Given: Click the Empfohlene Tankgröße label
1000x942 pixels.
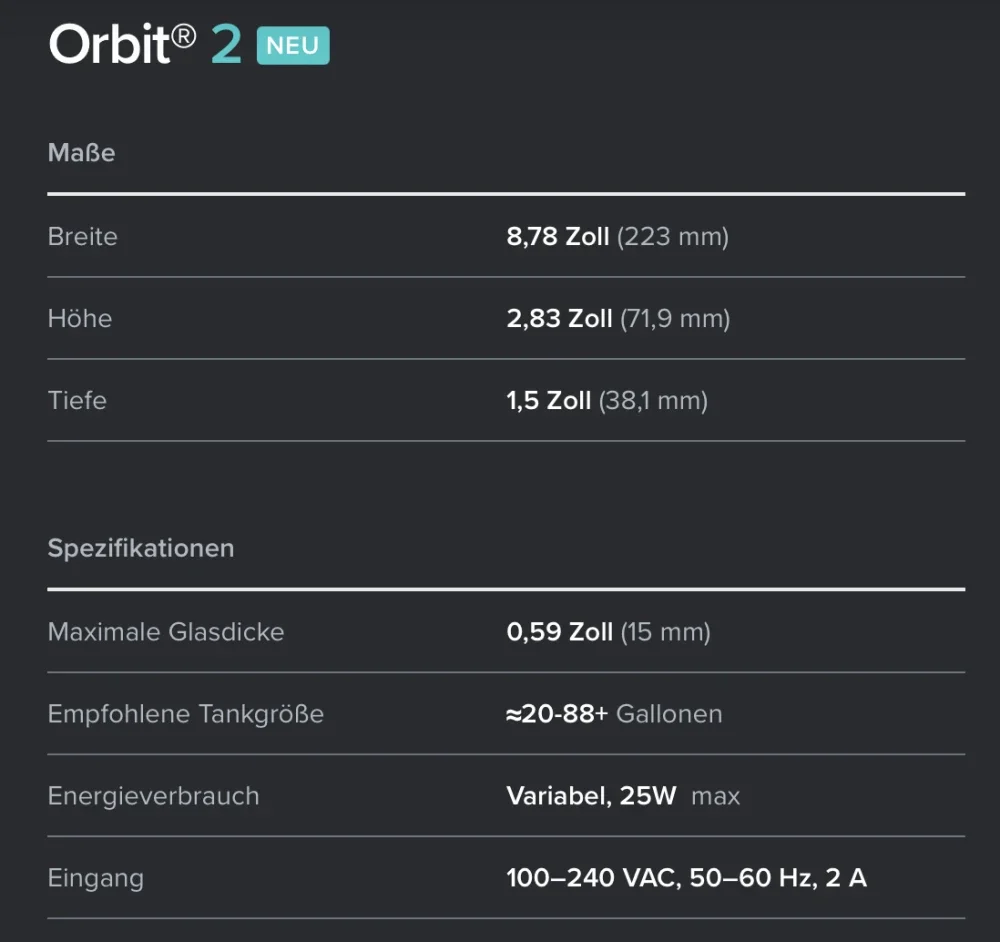Looking at the screenshot, I should coord(186,714).
